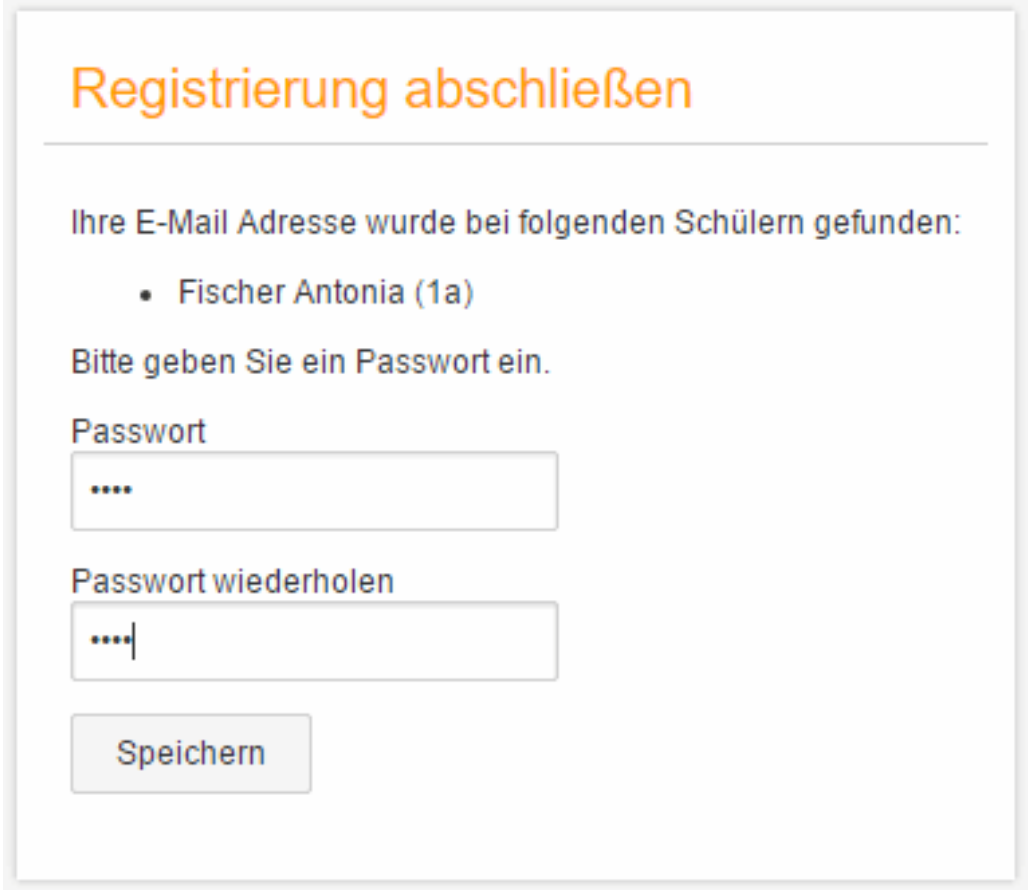Focus the Passwort wiederholen input field
The image size is (1034, 890).
(x=314, y=641)
